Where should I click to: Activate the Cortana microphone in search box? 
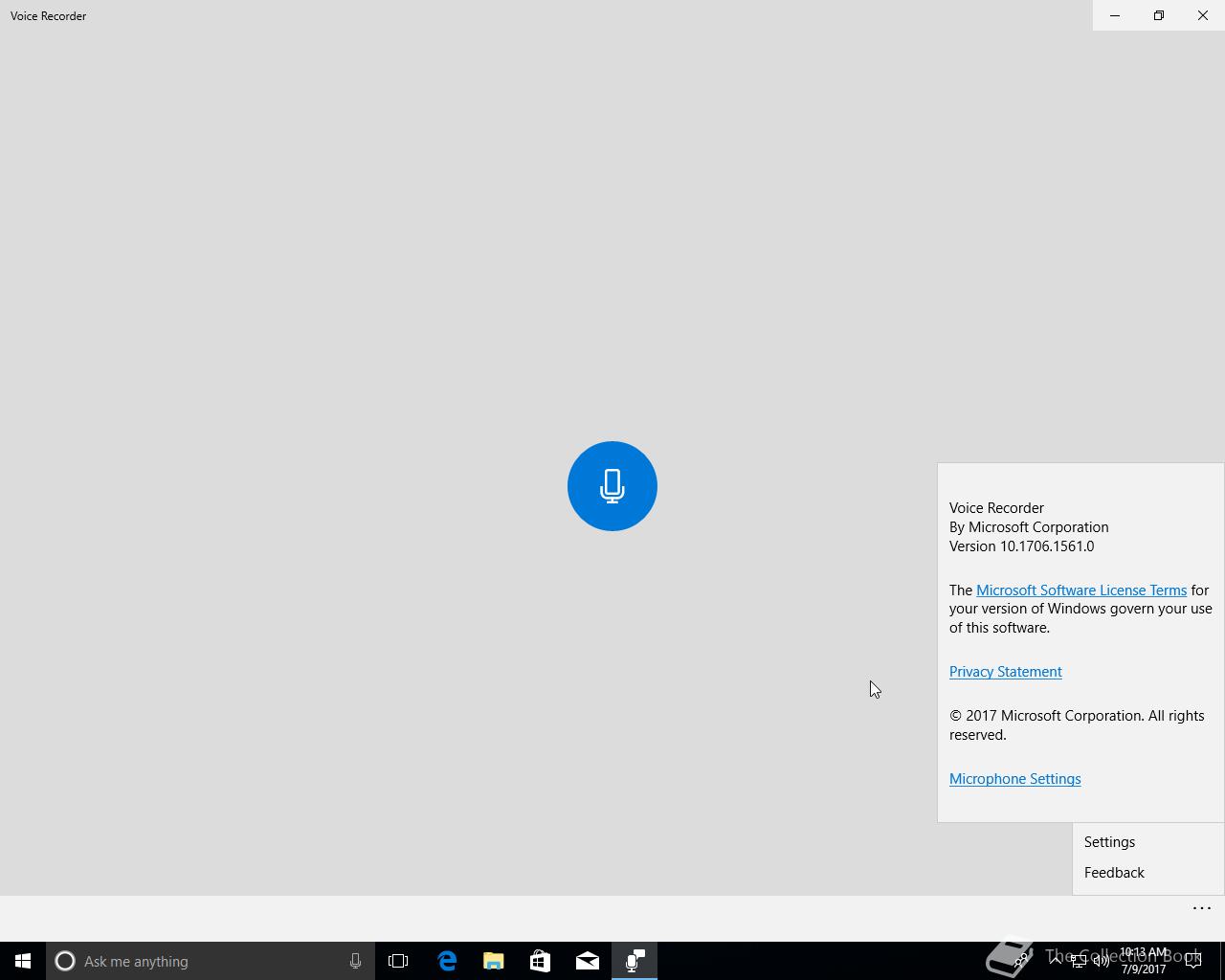(355, 961)
